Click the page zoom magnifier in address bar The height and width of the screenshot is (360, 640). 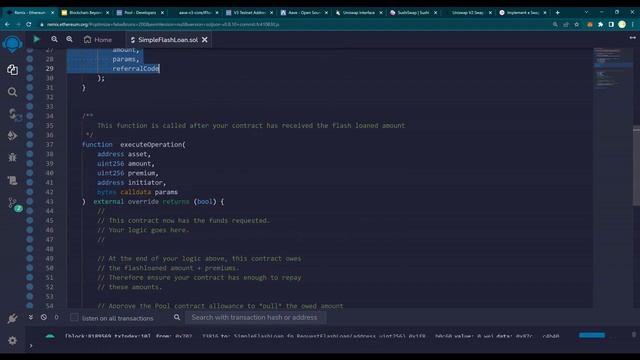(555, 24)
